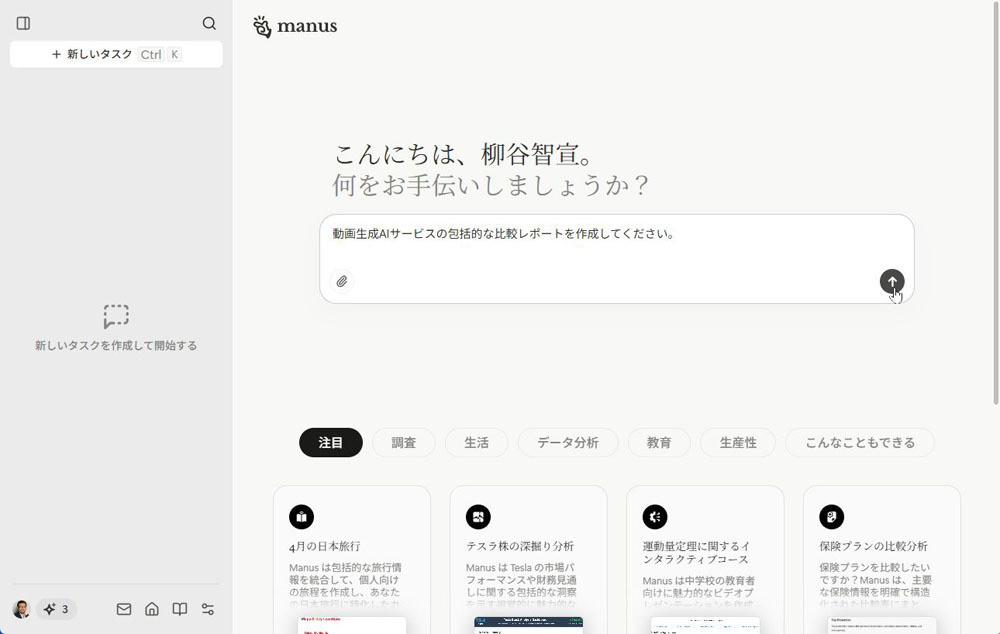Open the settings sliders icon
This screenshot has height=634, width=1000.
208,609
